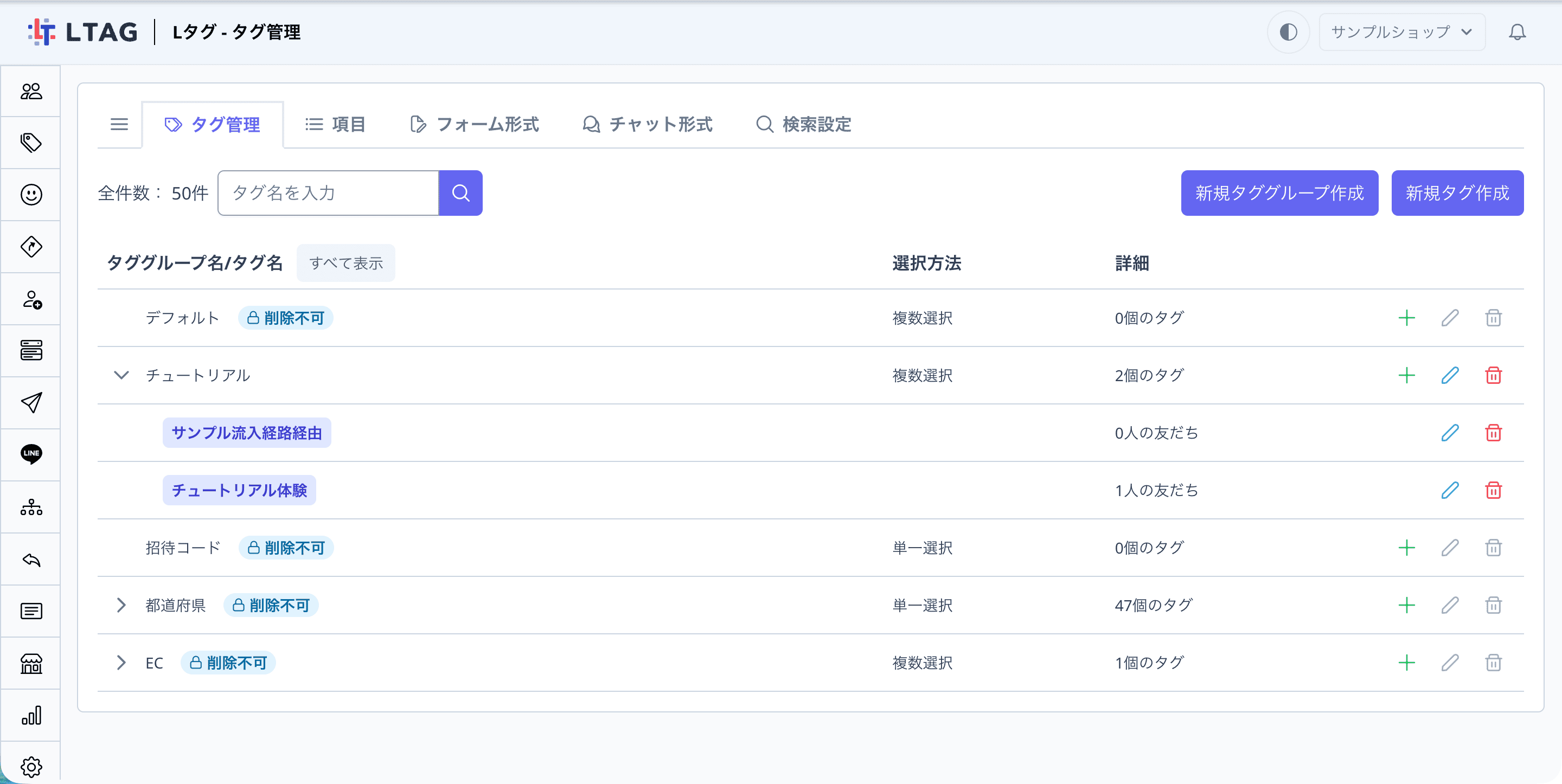Open the friends list sidebar icon

(31, 91)
